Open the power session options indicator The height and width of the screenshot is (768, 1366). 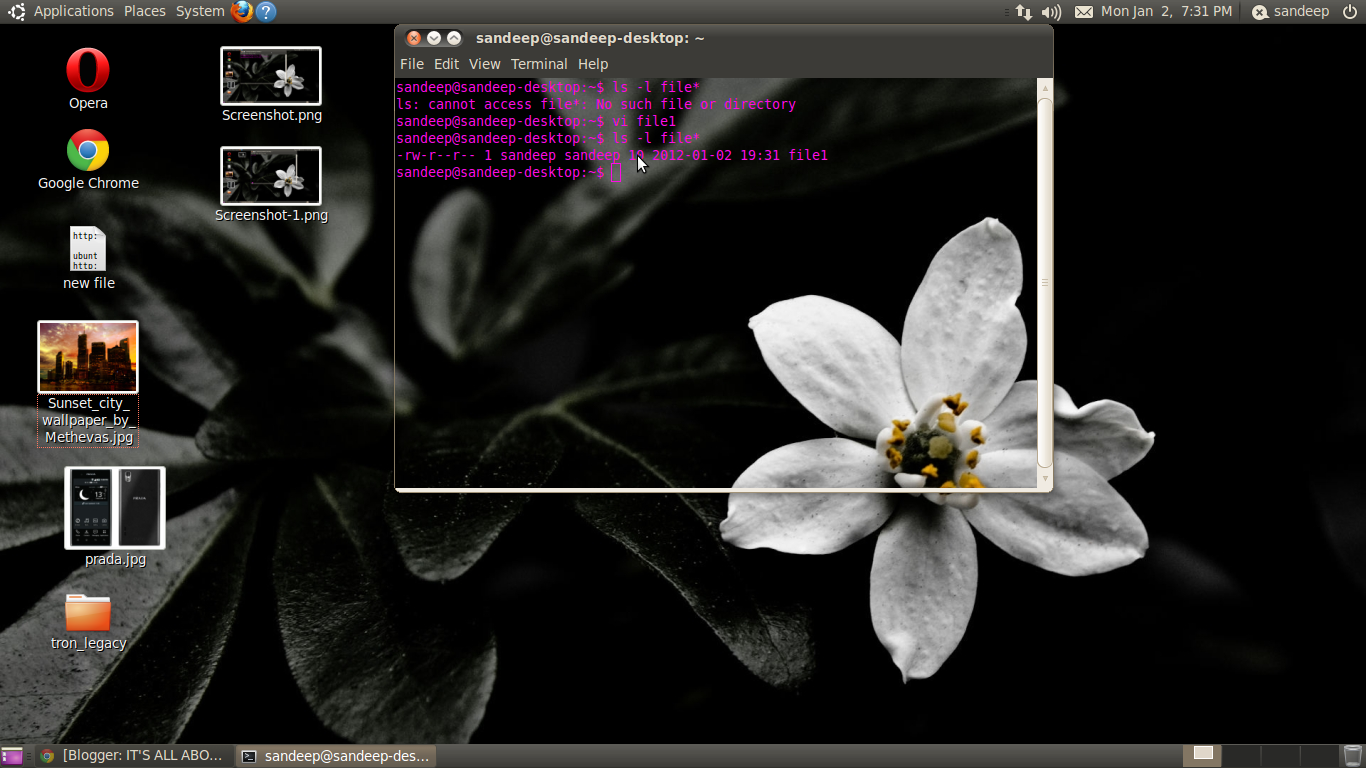click(x=1350, y=11)
